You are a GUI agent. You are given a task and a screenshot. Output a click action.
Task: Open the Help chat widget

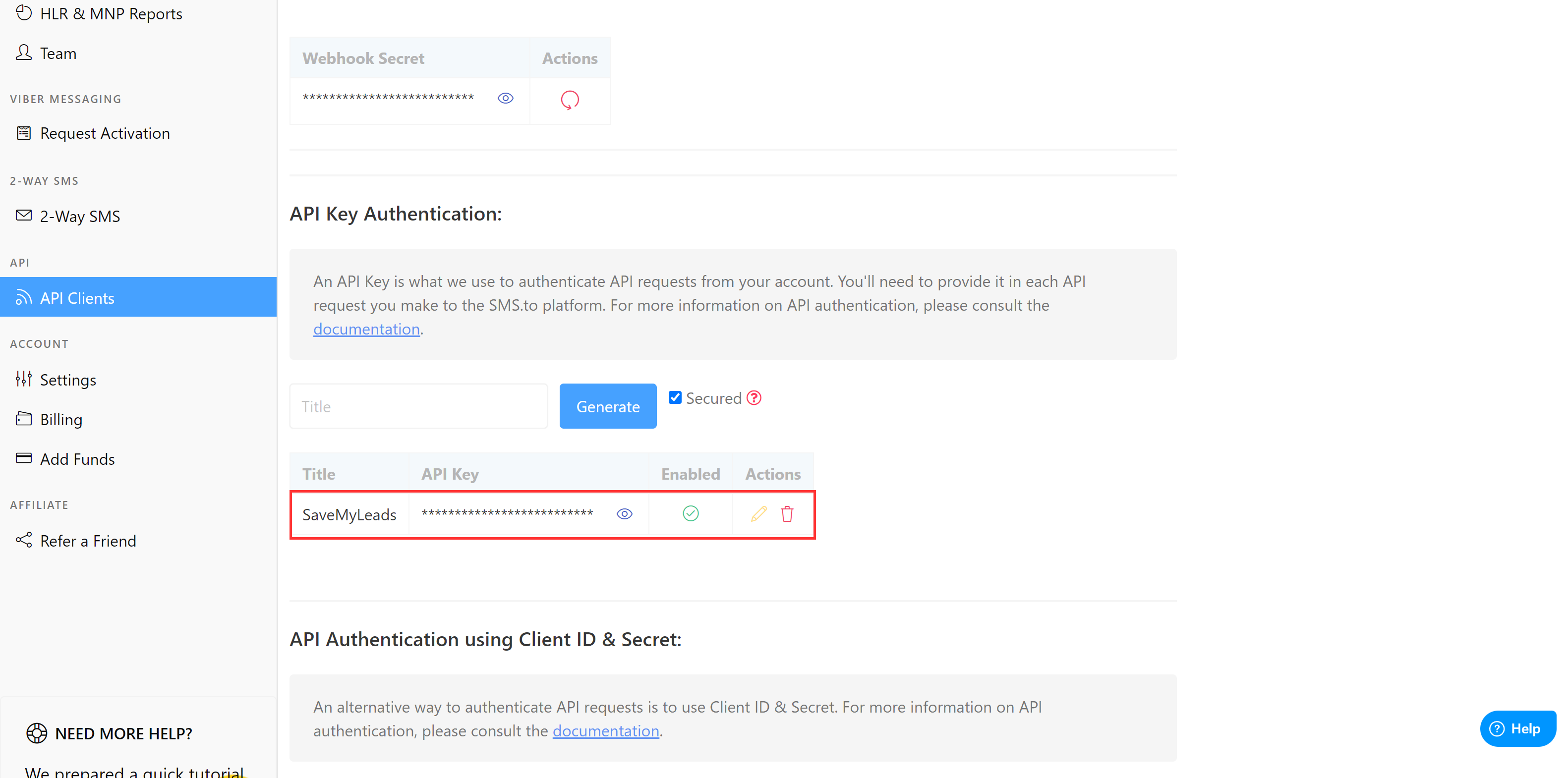[1517, 729]
